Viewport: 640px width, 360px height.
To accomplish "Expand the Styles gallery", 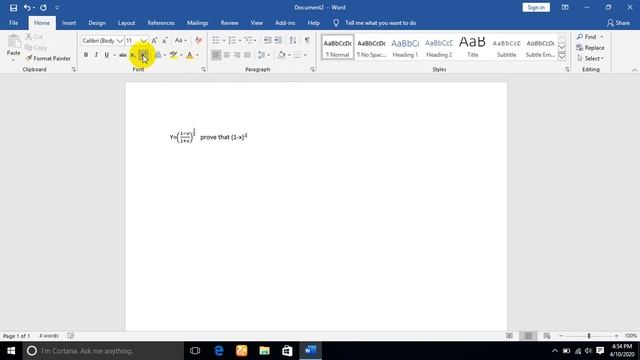I will pos(562,57).
